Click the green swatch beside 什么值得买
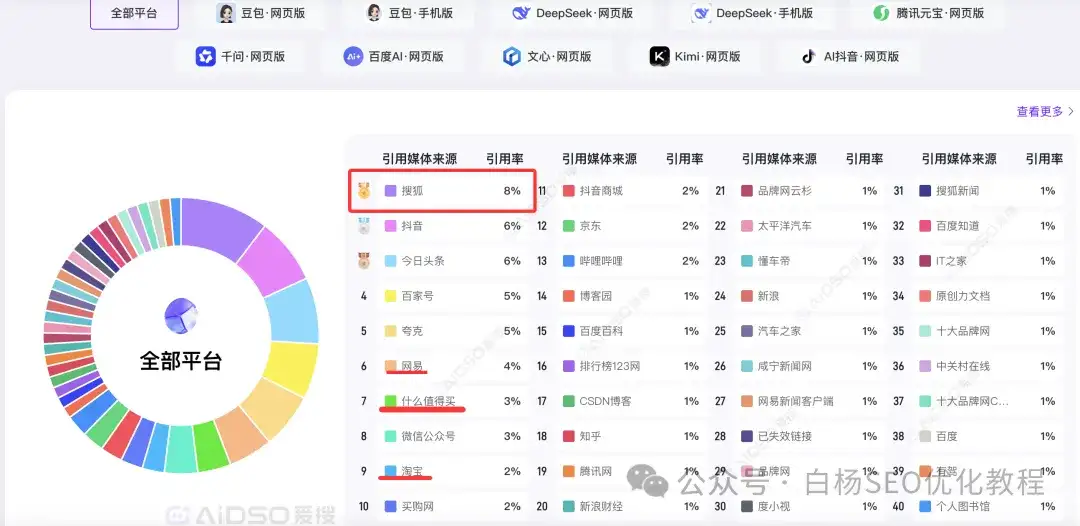 tap(391, 401)
